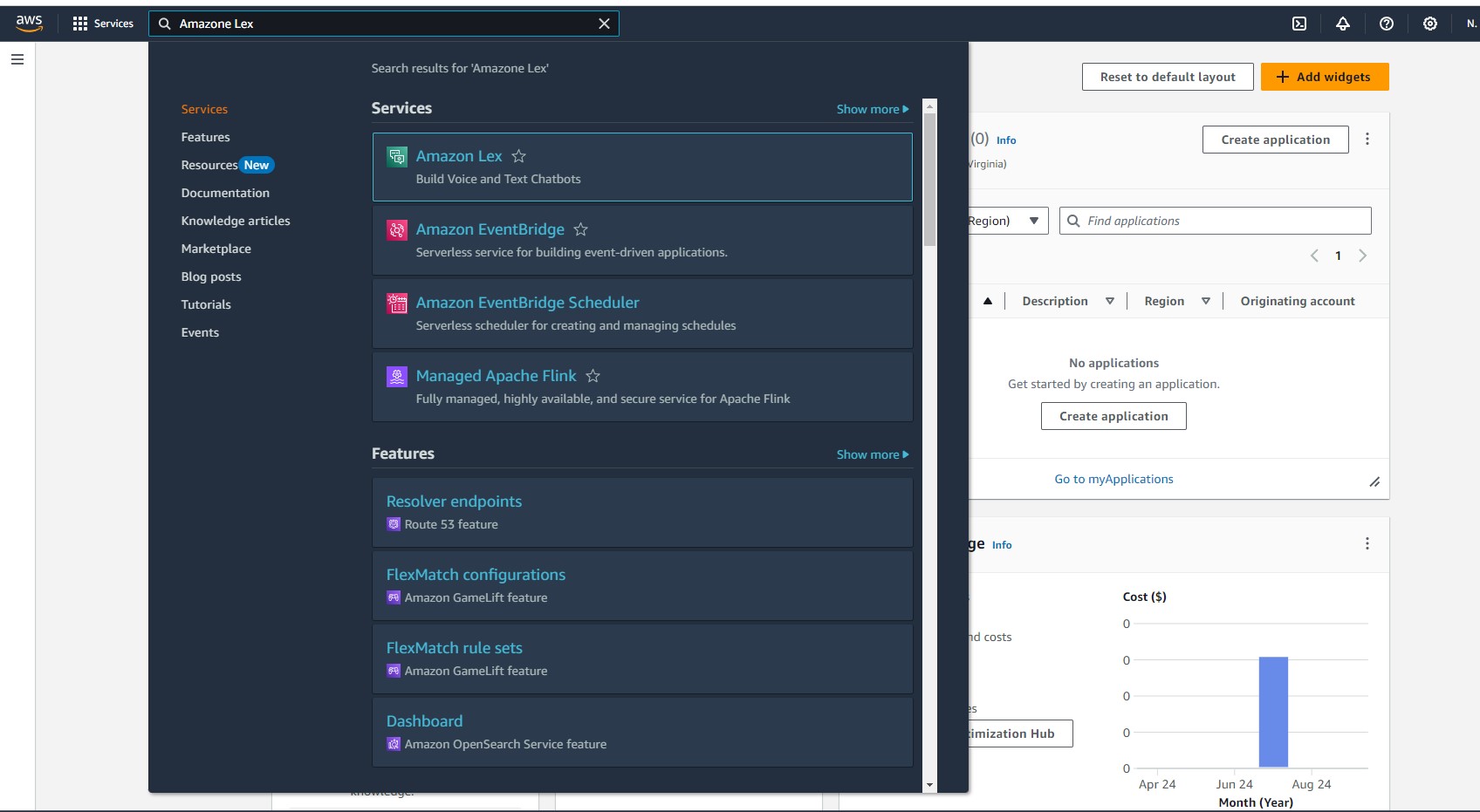Toggle the favorite star on Managed Apache Flink
The width and height of the screenshot is (1480, 812).
[593, 376]
